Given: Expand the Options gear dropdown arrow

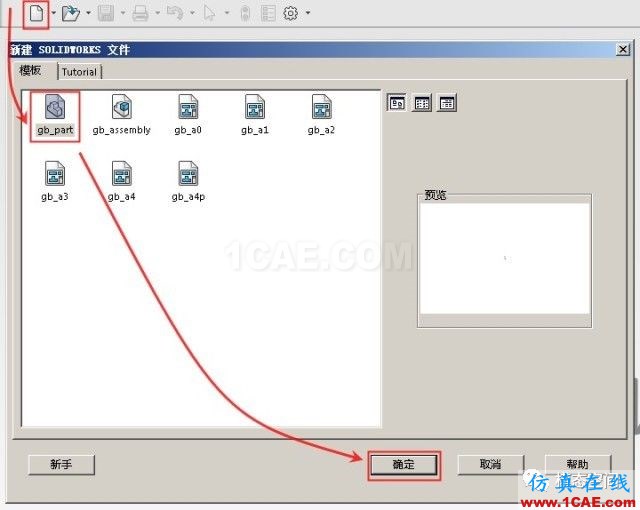Looking at the screenshot, I should pos(308,13).
